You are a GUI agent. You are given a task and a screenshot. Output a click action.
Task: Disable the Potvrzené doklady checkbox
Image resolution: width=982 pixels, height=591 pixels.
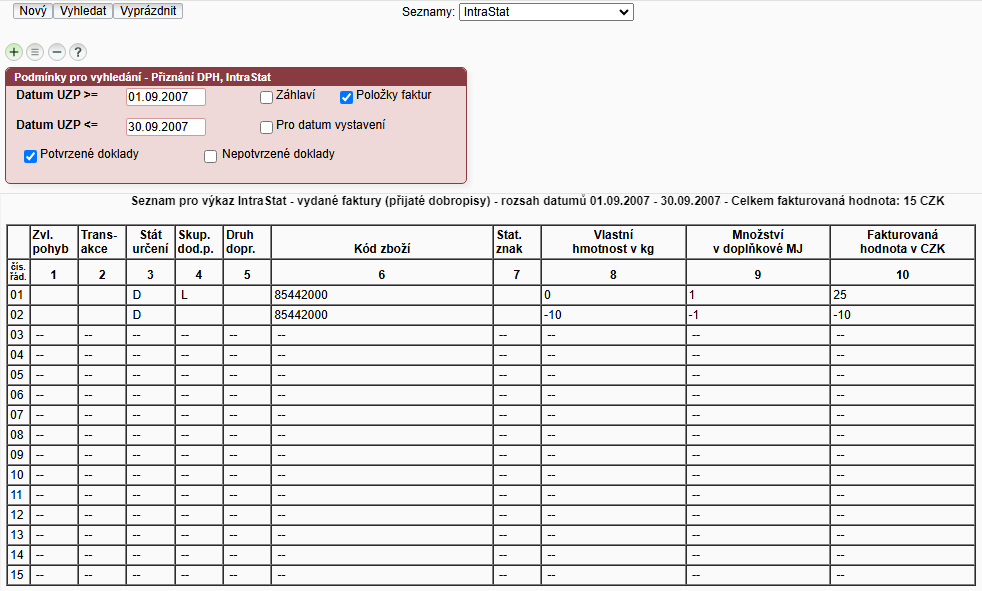(30, 156)
